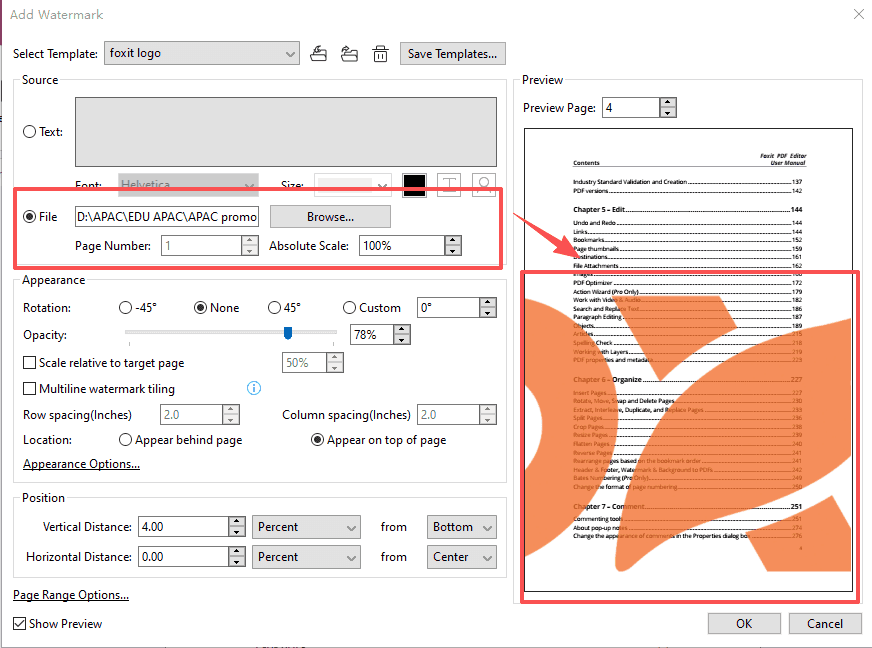Select the 45° rotation option
Viewport: 872px width, 648px height.
tap(274, 308)
